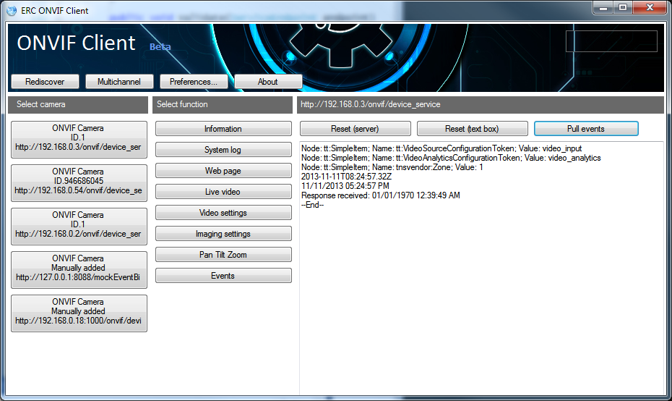Click the empty box in banner's top right
This screenshot has height=401, width=672.
click(x=612, y=41)
